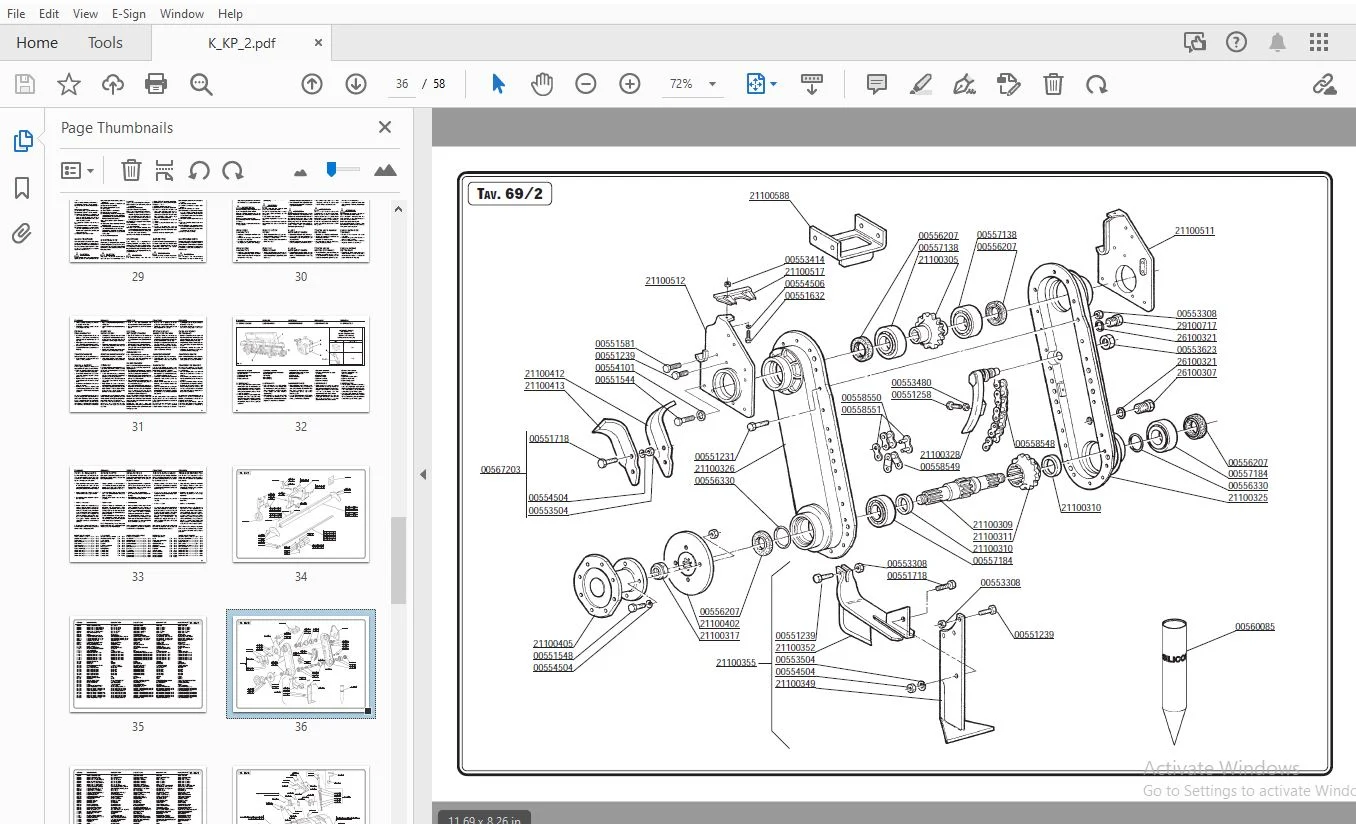
Task: Select the Highlight text tool
Action: coord(921,84)
